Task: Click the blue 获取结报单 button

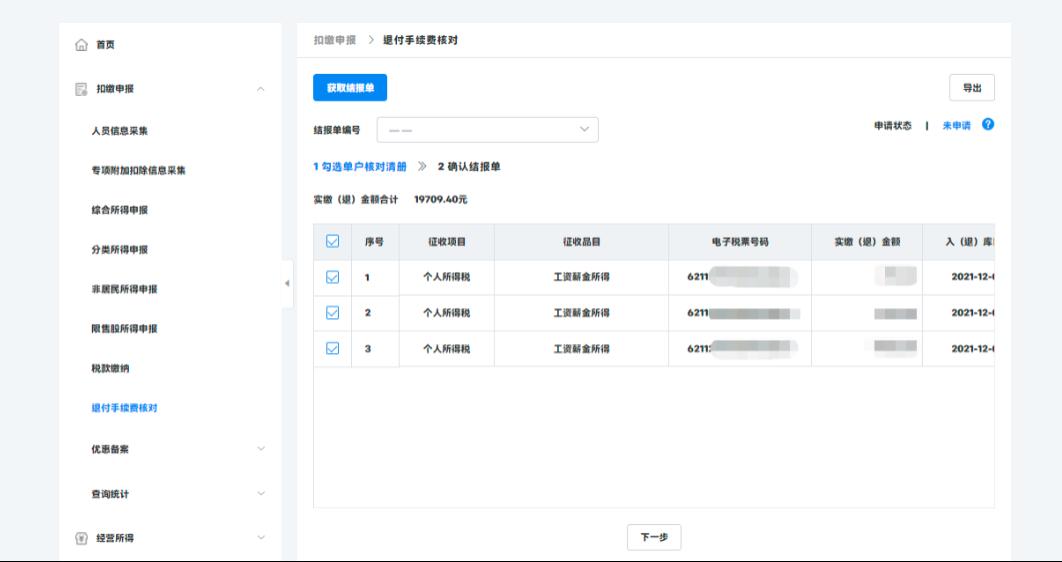Action: point(350,88)
